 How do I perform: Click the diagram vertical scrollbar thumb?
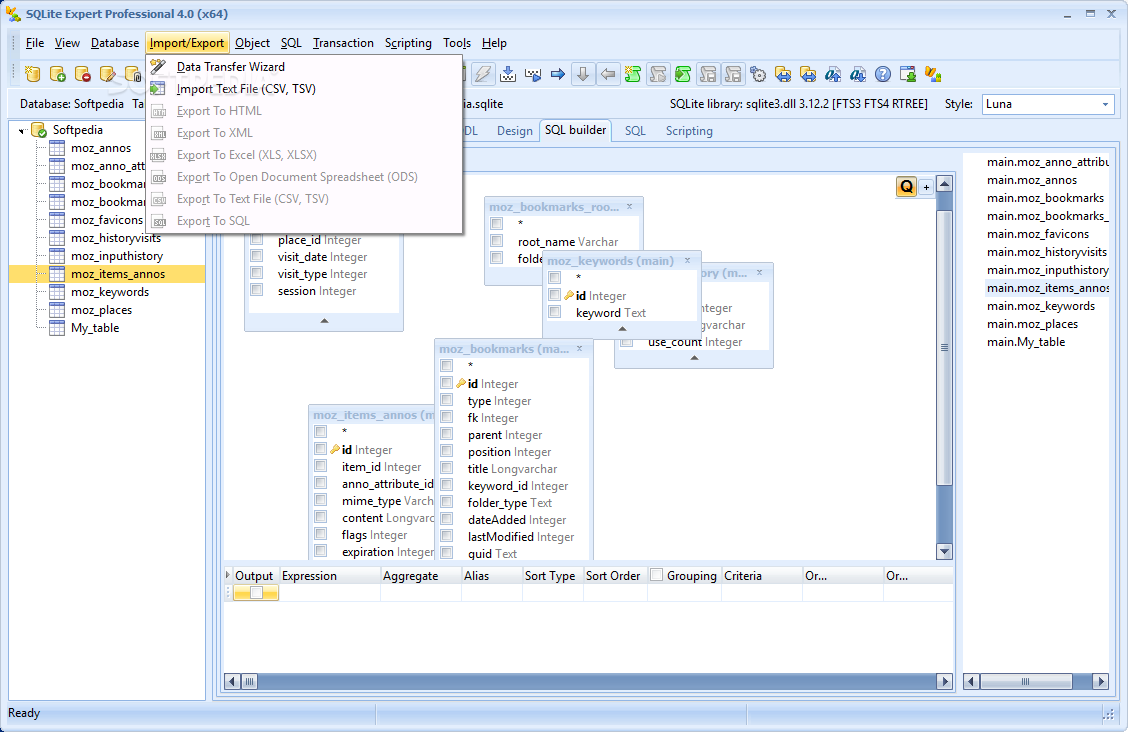point(945,347)
